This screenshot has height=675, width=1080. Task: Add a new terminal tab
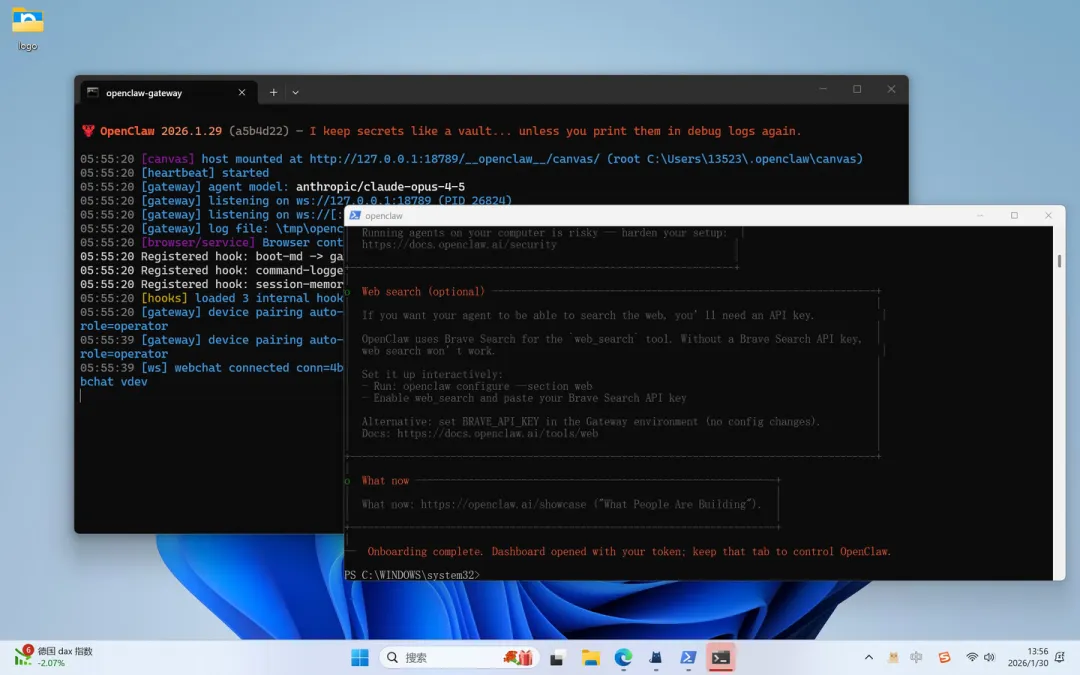[x=273, y=92]
